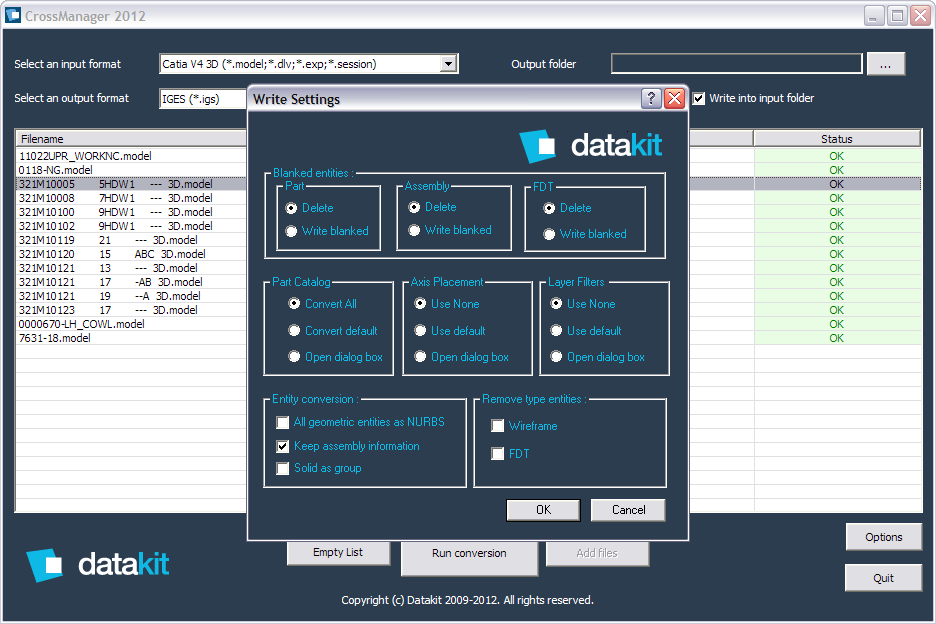This screenshot has width=936, height=624.
Task: Confirm settings with the OK button
Action: point(543,510)
